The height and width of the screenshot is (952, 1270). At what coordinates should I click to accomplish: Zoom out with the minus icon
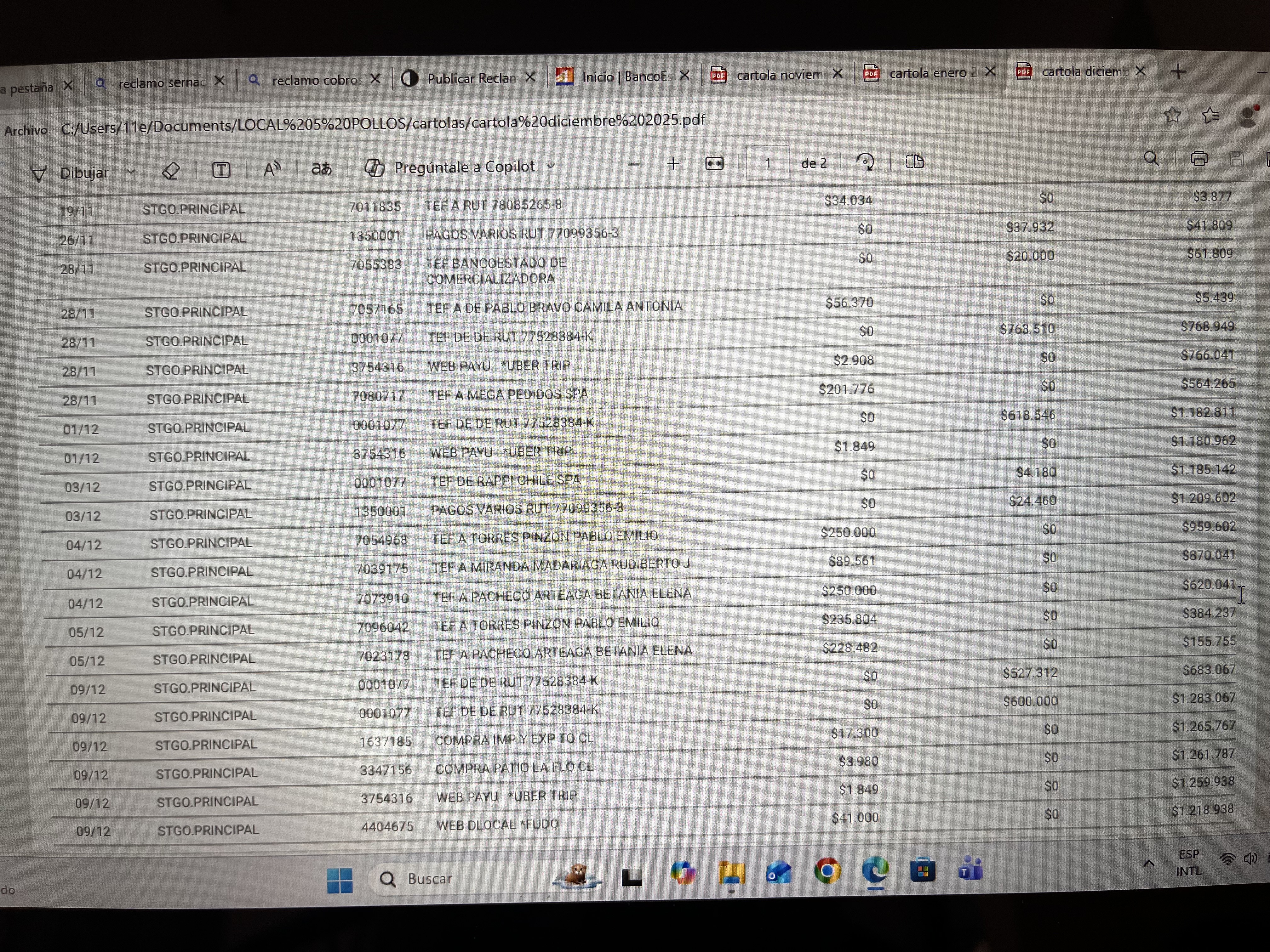633,165
